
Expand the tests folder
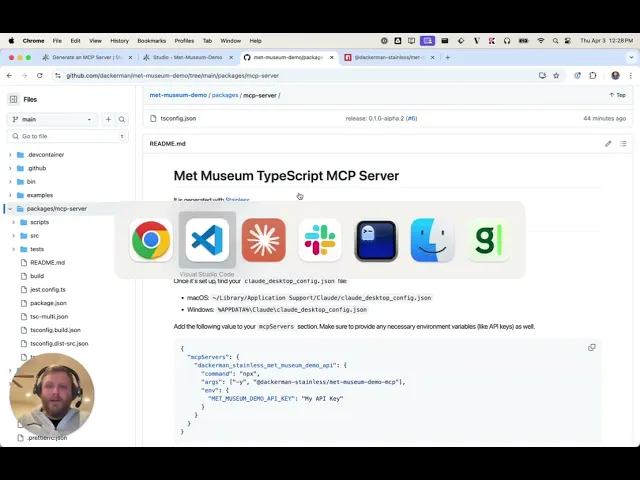point(13,249)
